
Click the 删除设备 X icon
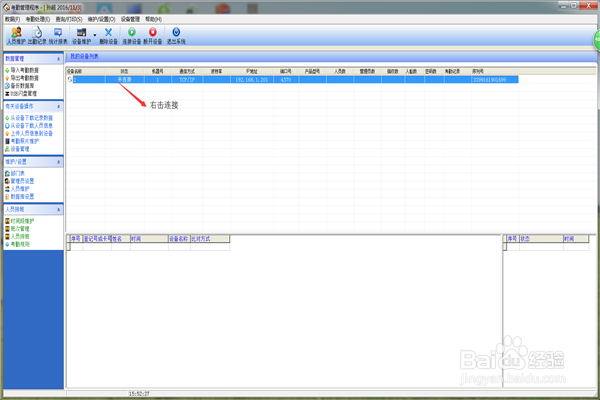point(109,36)
